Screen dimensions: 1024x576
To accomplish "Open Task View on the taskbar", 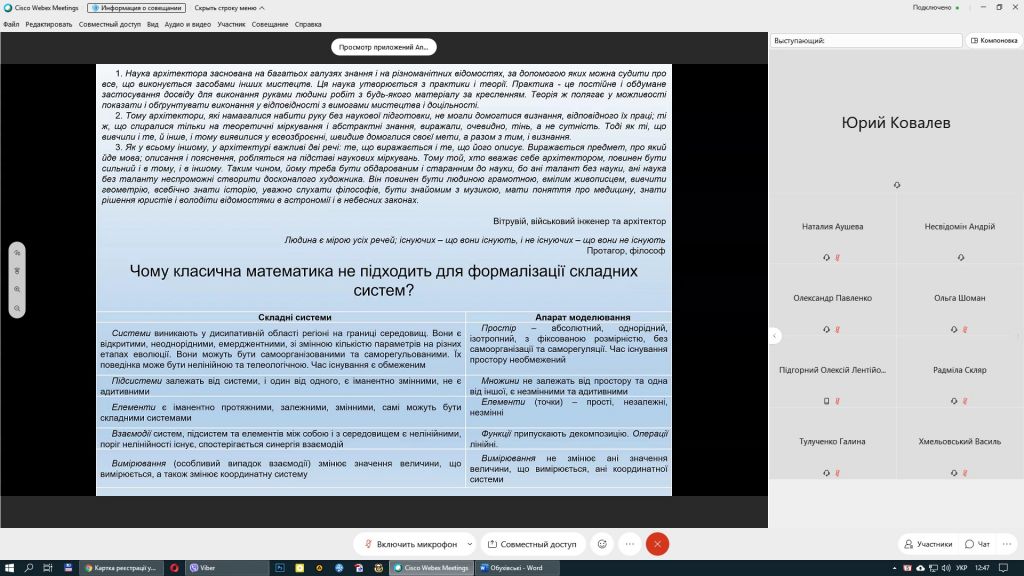I will (48, 568).
